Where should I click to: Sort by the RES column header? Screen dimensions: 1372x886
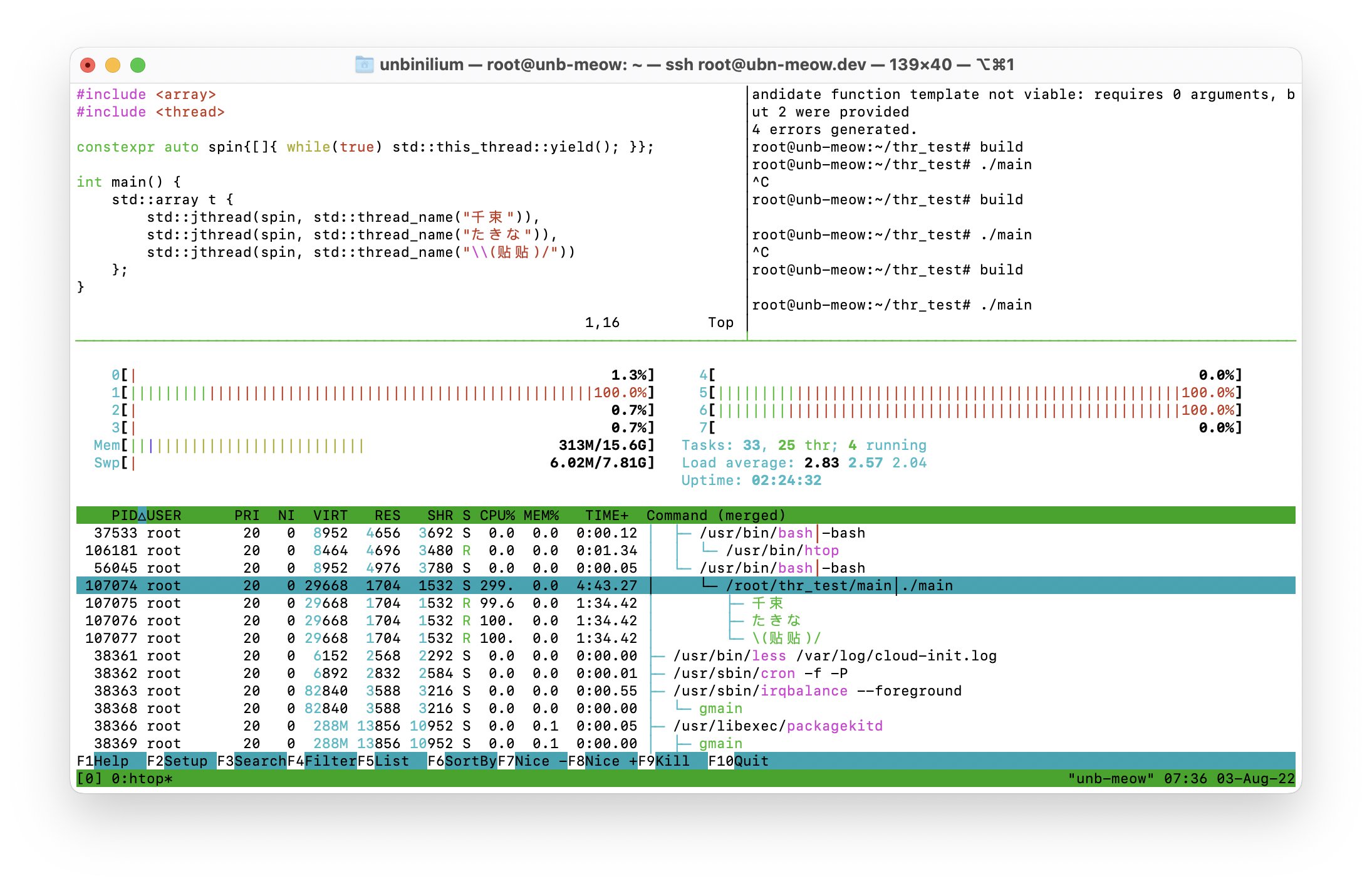[x=387, y=515]
